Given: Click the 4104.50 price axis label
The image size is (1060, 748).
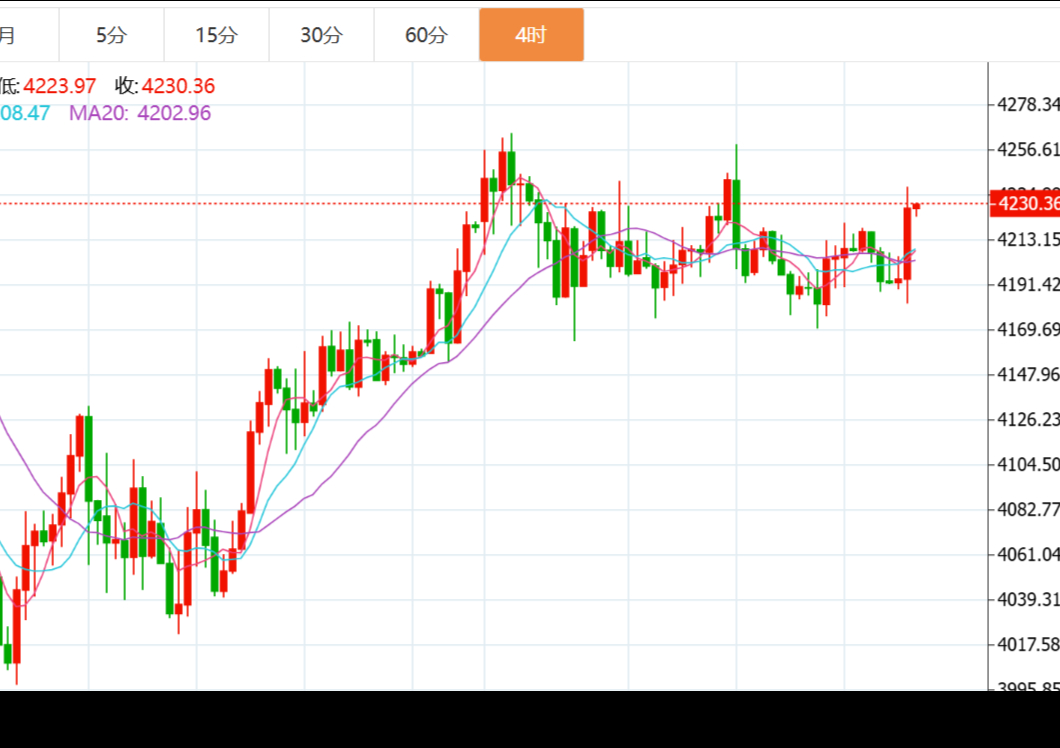Looking at the screenshot, I should [x=1028, y=464].
